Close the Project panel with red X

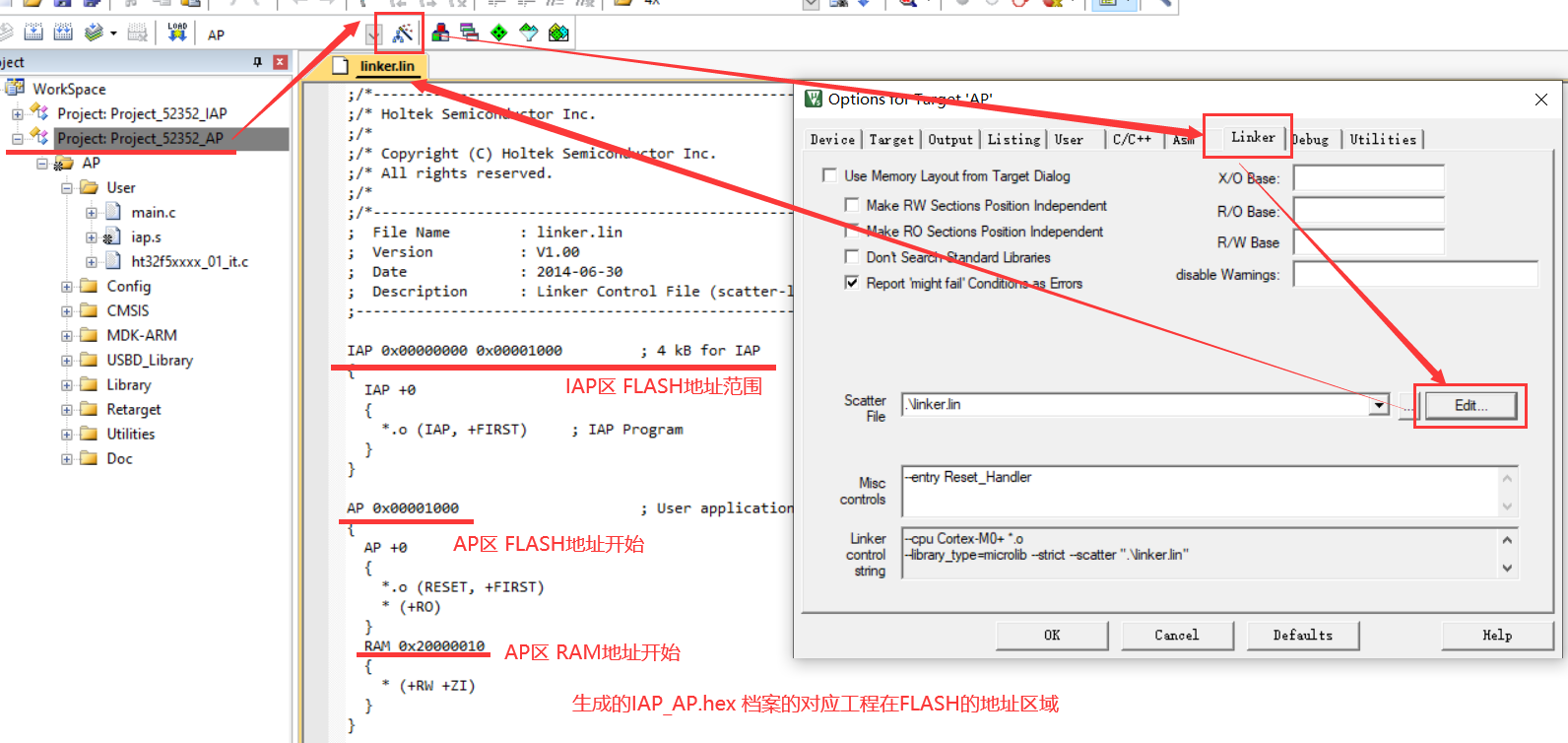pyautogui.click(x=280, y=62)
